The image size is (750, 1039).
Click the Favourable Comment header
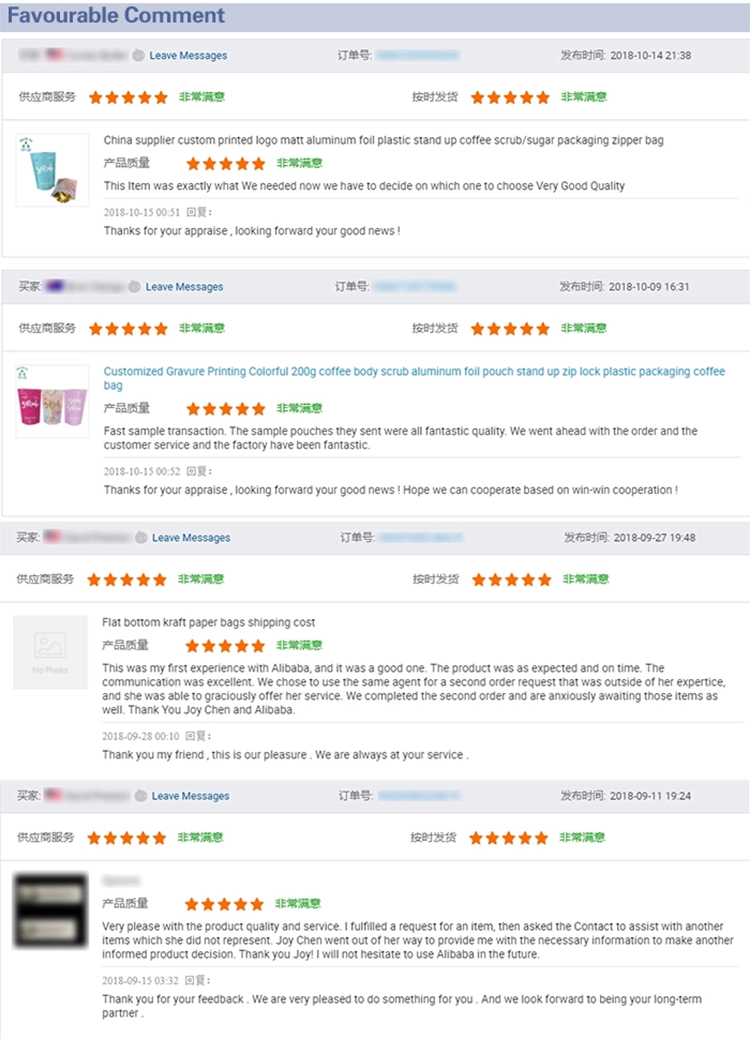point(116,15)
